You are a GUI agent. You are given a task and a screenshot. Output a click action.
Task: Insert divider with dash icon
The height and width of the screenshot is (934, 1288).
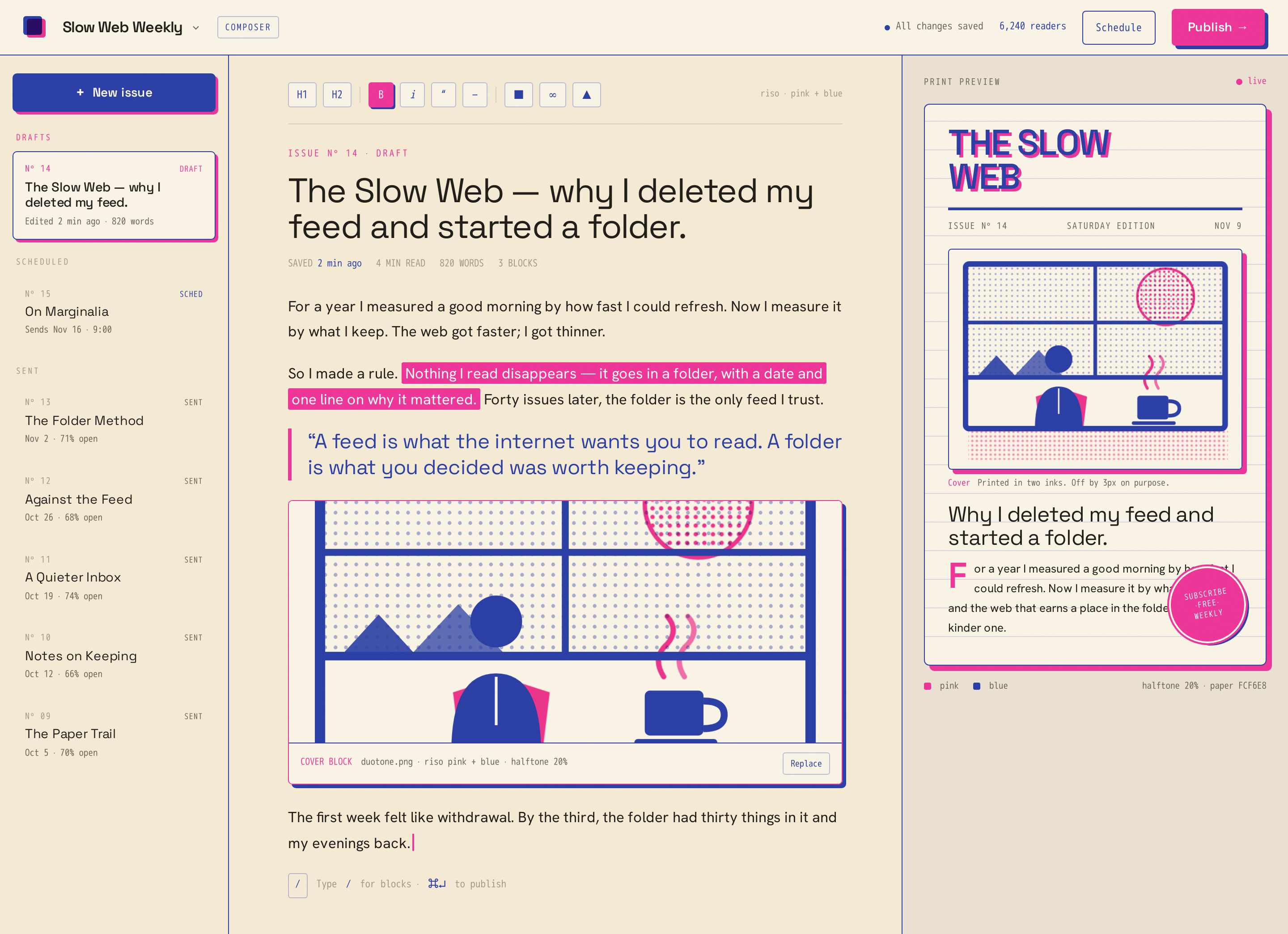tap(475, 94)
